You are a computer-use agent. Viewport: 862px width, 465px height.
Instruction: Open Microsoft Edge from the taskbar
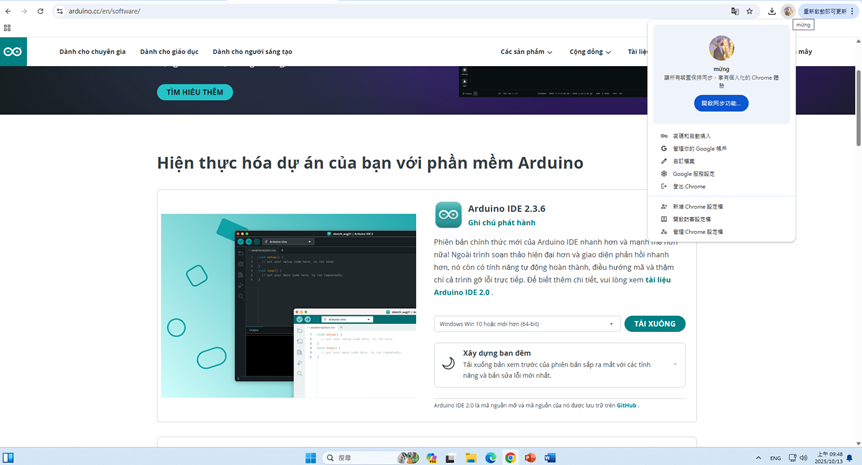pos(491,458)
